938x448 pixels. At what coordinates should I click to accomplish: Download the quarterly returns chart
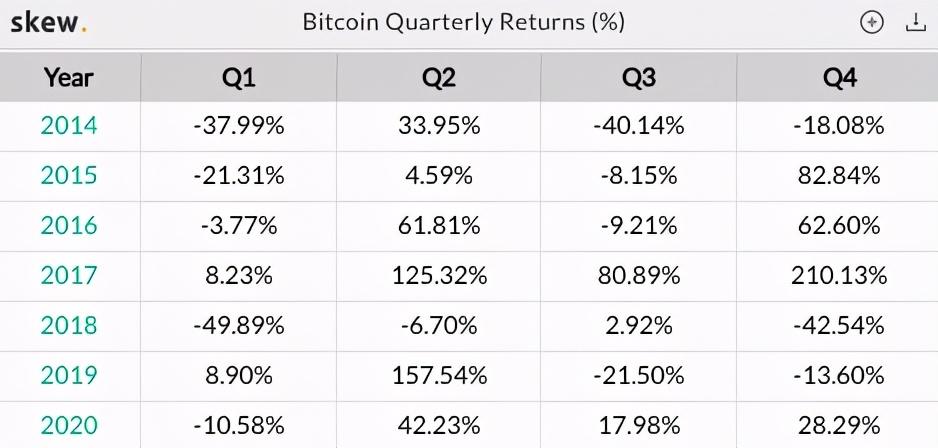[916, 23]
